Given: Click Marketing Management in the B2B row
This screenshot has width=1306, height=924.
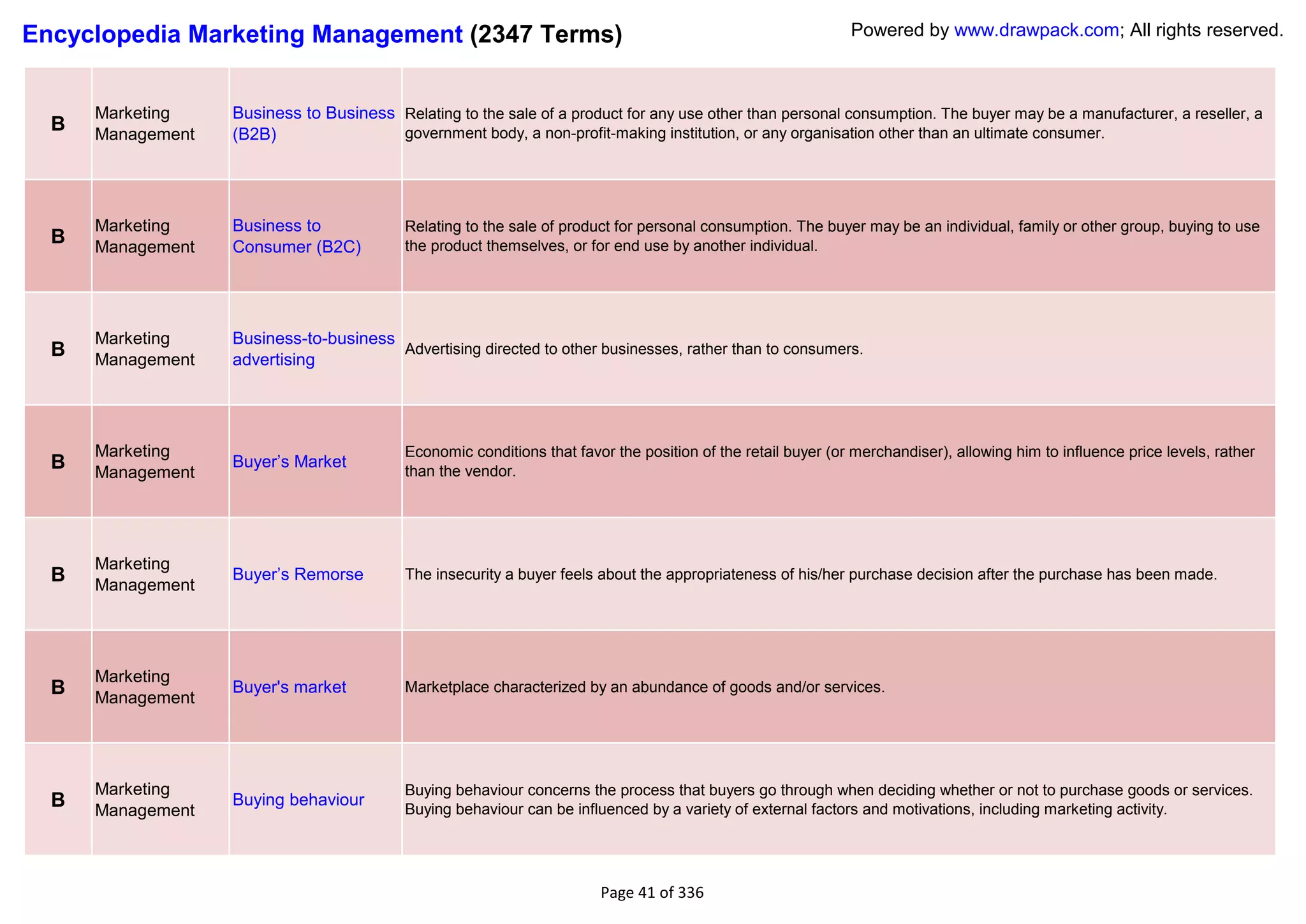Looking at the screenshot, I should [145, 124].
